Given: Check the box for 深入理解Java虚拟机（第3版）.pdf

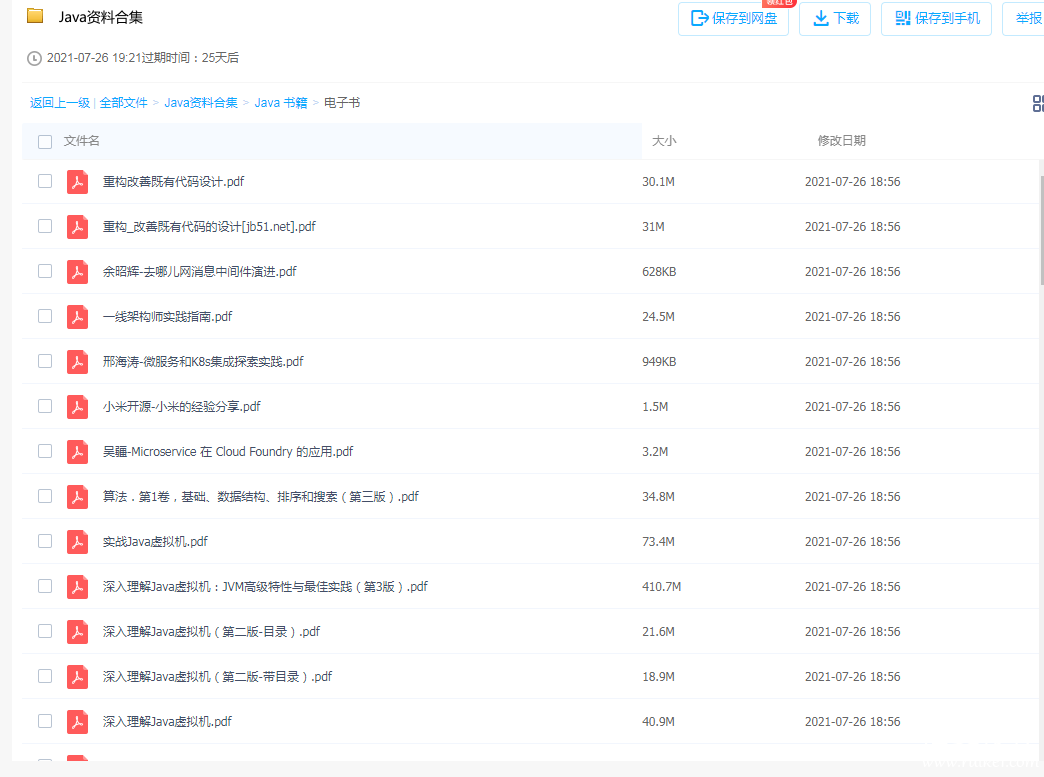Looking at the screenshot, I should [45, 586].
